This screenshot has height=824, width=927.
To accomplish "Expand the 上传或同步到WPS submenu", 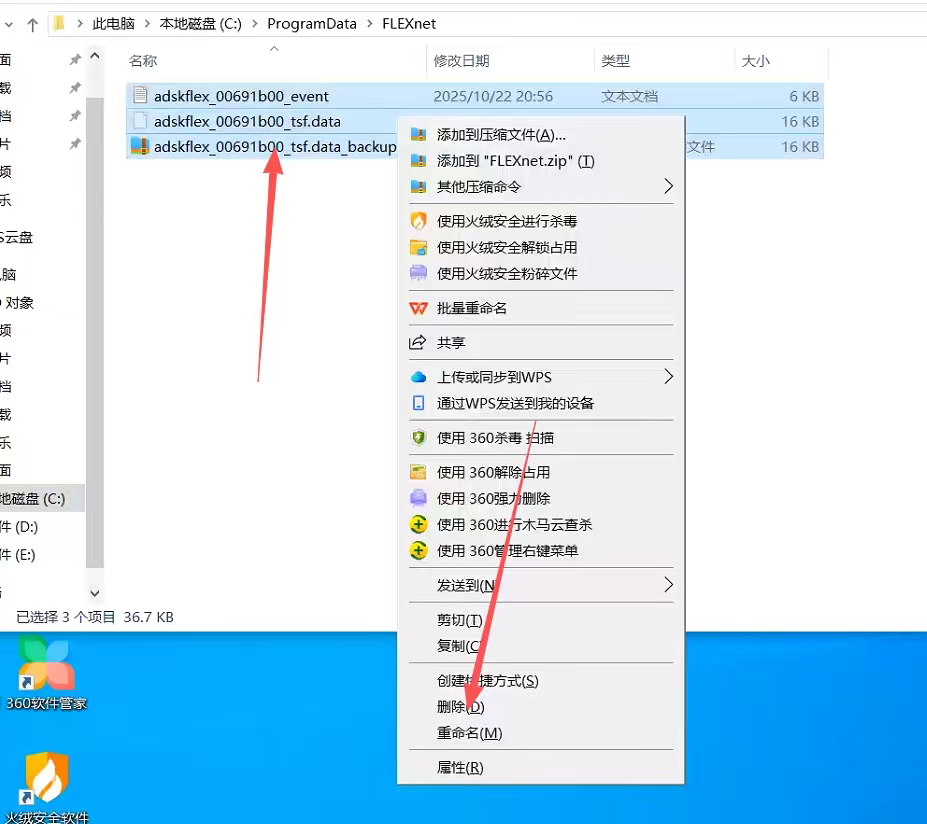I will click(670, 377).
